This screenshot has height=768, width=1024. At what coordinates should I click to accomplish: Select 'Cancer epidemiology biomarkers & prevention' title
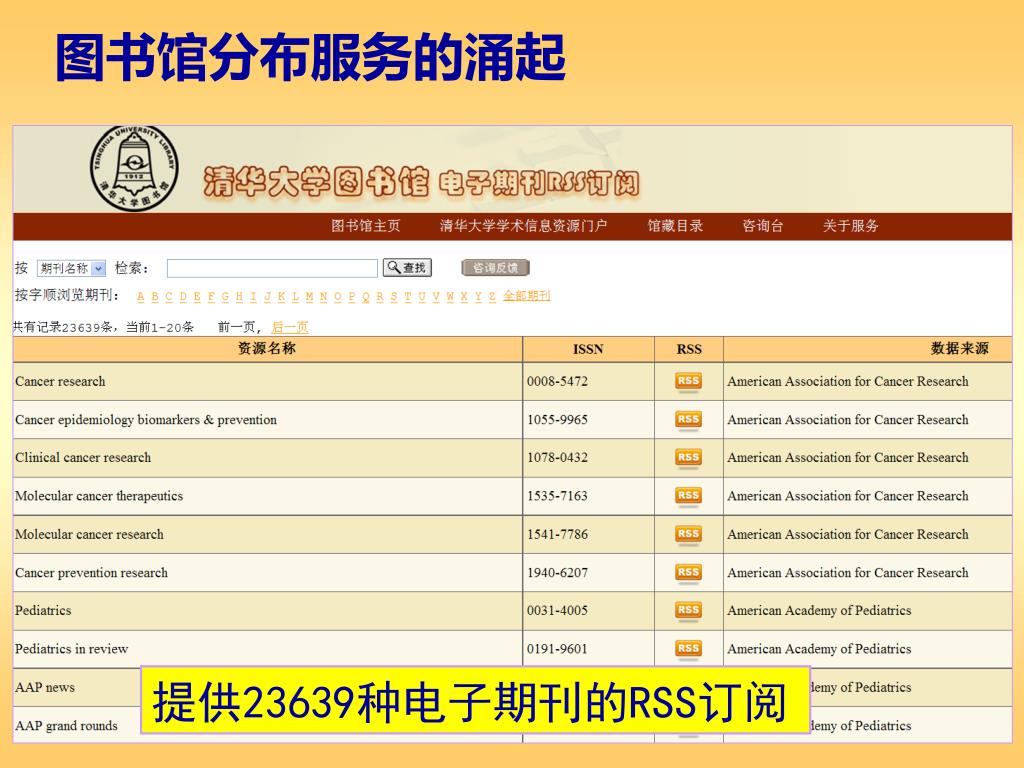tap(146, 420)
